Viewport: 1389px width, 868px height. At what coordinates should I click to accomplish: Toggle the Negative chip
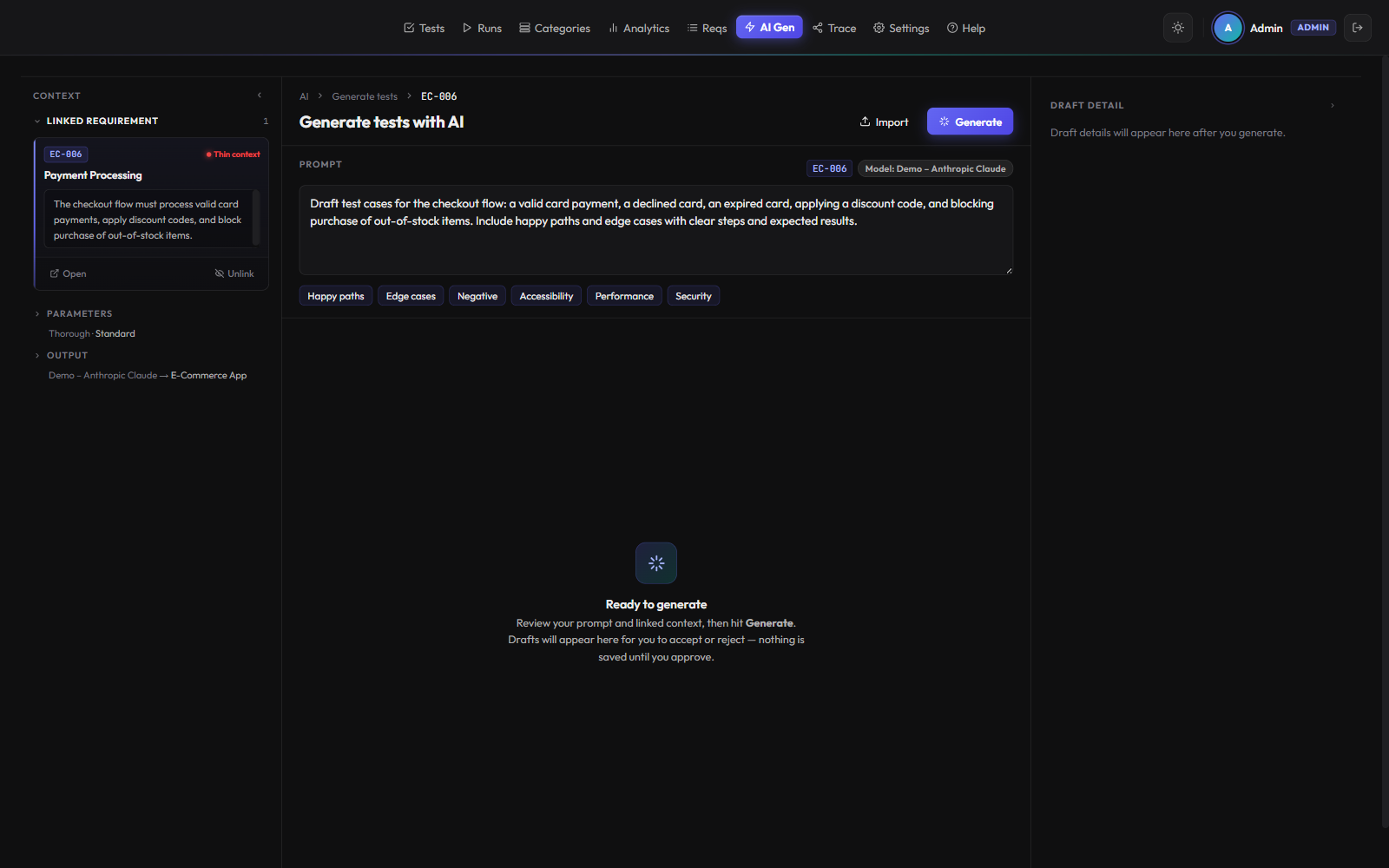point(477,296)
